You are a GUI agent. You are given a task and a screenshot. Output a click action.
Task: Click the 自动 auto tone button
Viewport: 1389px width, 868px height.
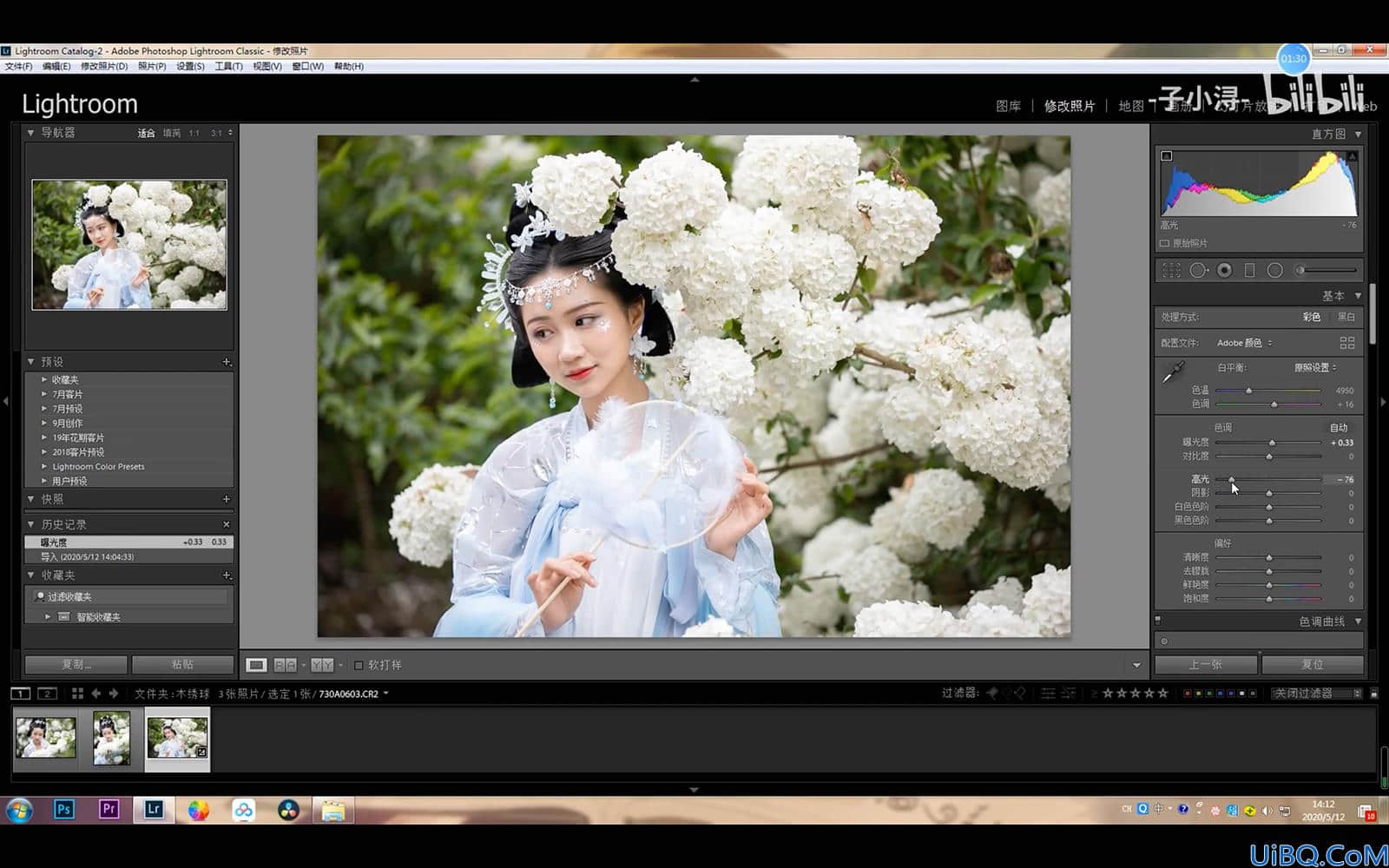[1339, 428]
